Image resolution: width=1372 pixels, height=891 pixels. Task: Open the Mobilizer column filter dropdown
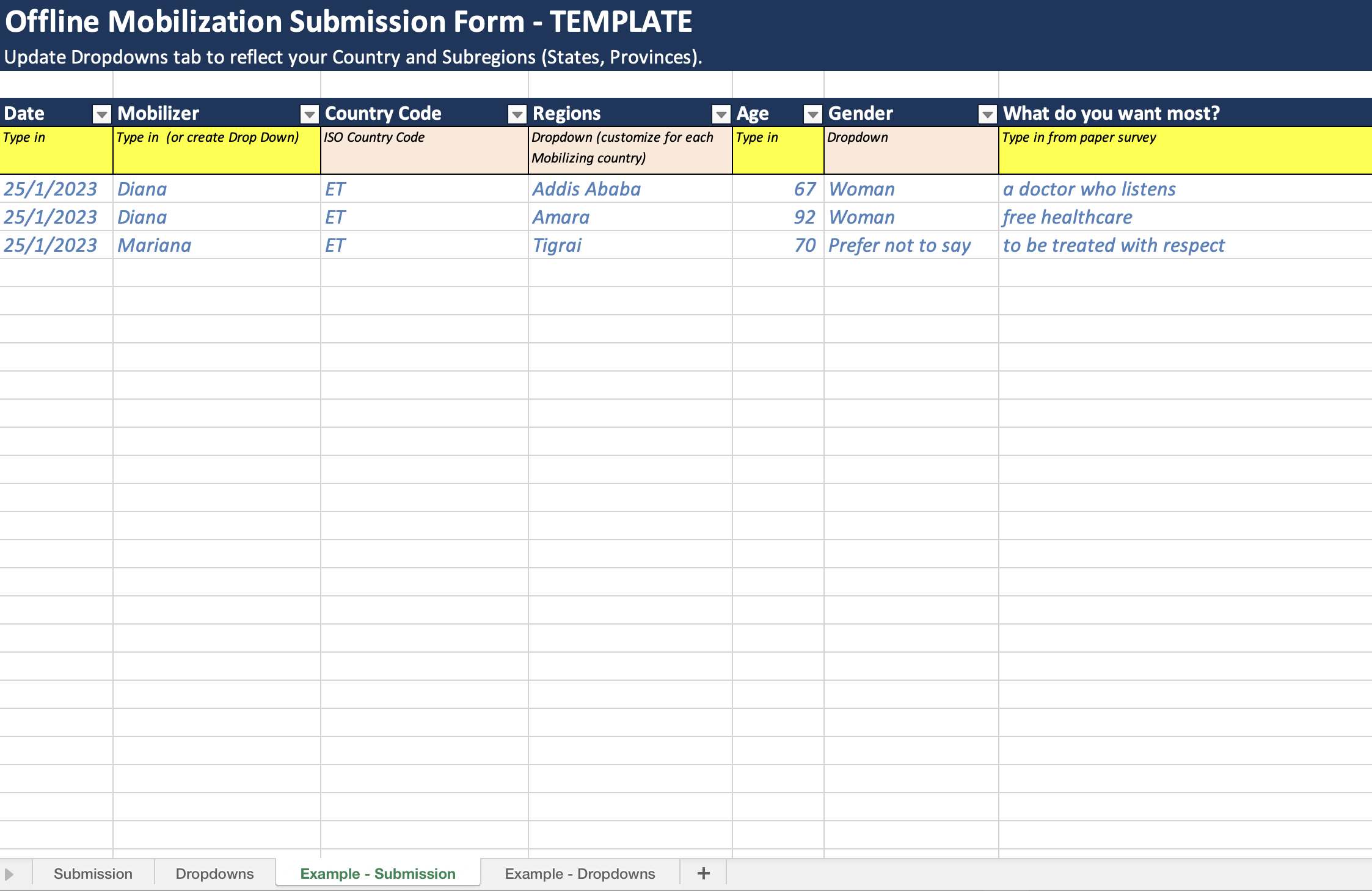pos(310,114)
